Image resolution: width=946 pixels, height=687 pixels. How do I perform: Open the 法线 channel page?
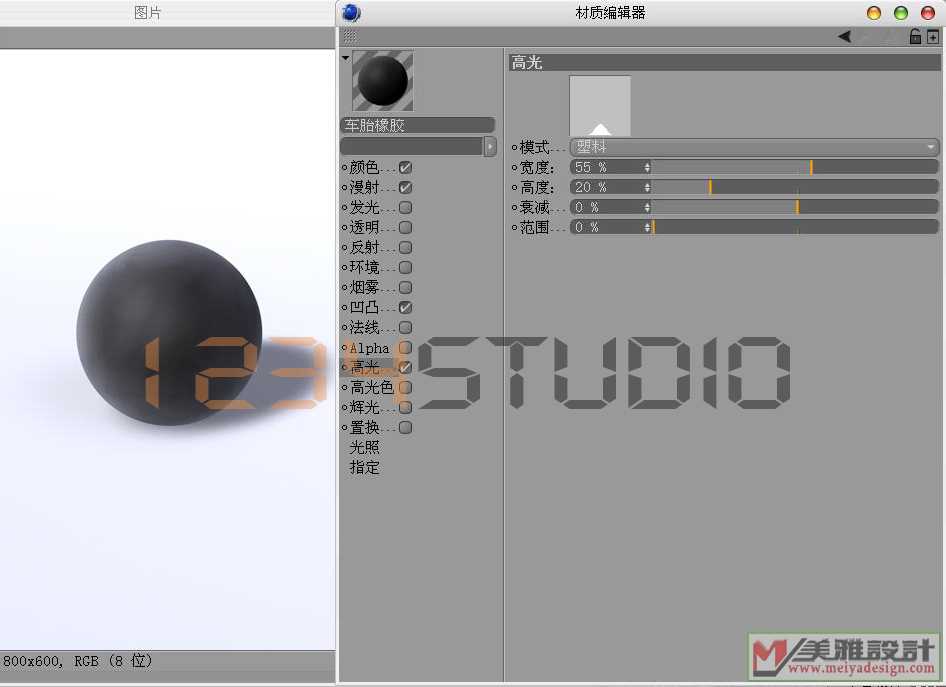pyautogui.click(x=364, y=327)
